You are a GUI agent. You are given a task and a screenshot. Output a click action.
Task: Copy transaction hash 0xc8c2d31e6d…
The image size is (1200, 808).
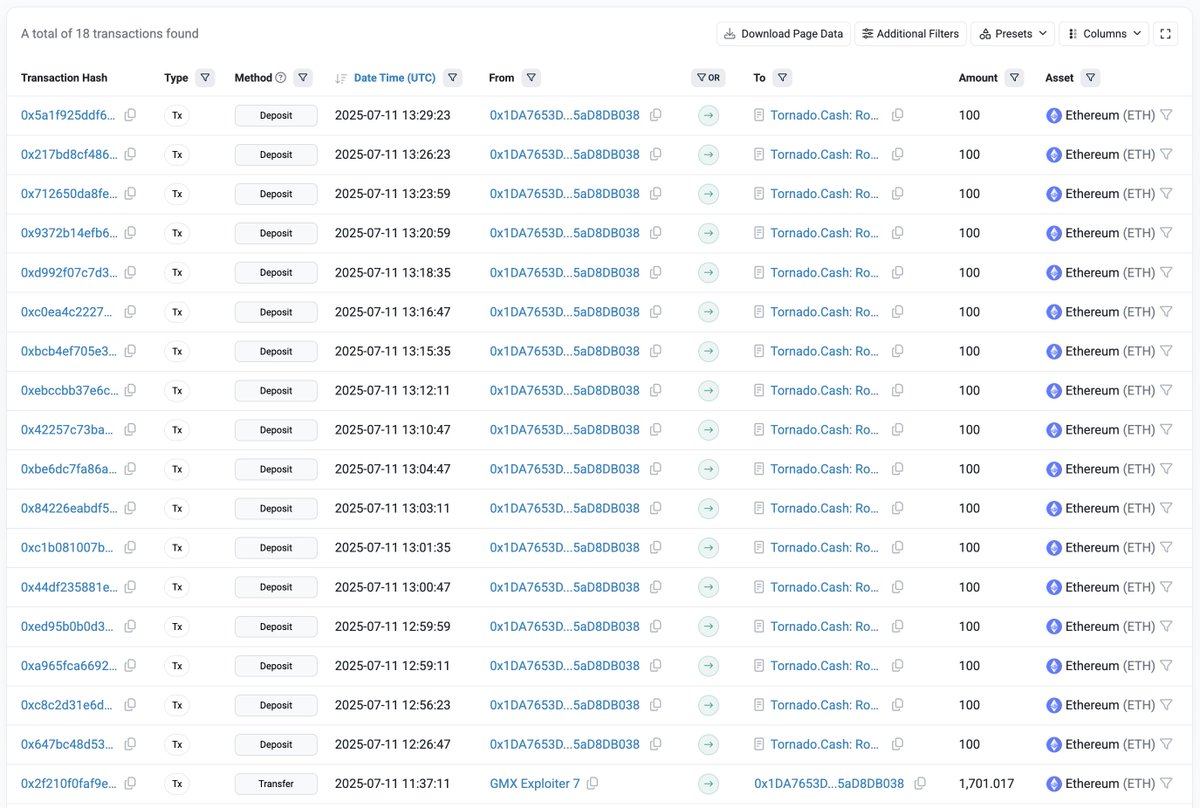[130, 705]
